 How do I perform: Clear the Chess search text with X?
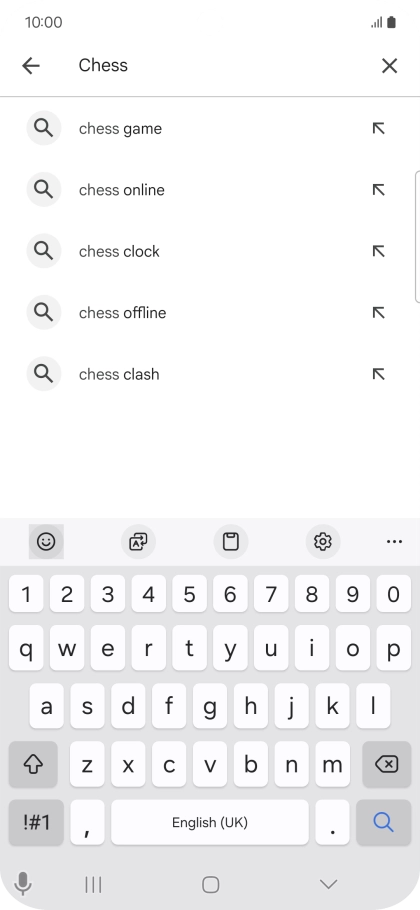pos(389,66)
